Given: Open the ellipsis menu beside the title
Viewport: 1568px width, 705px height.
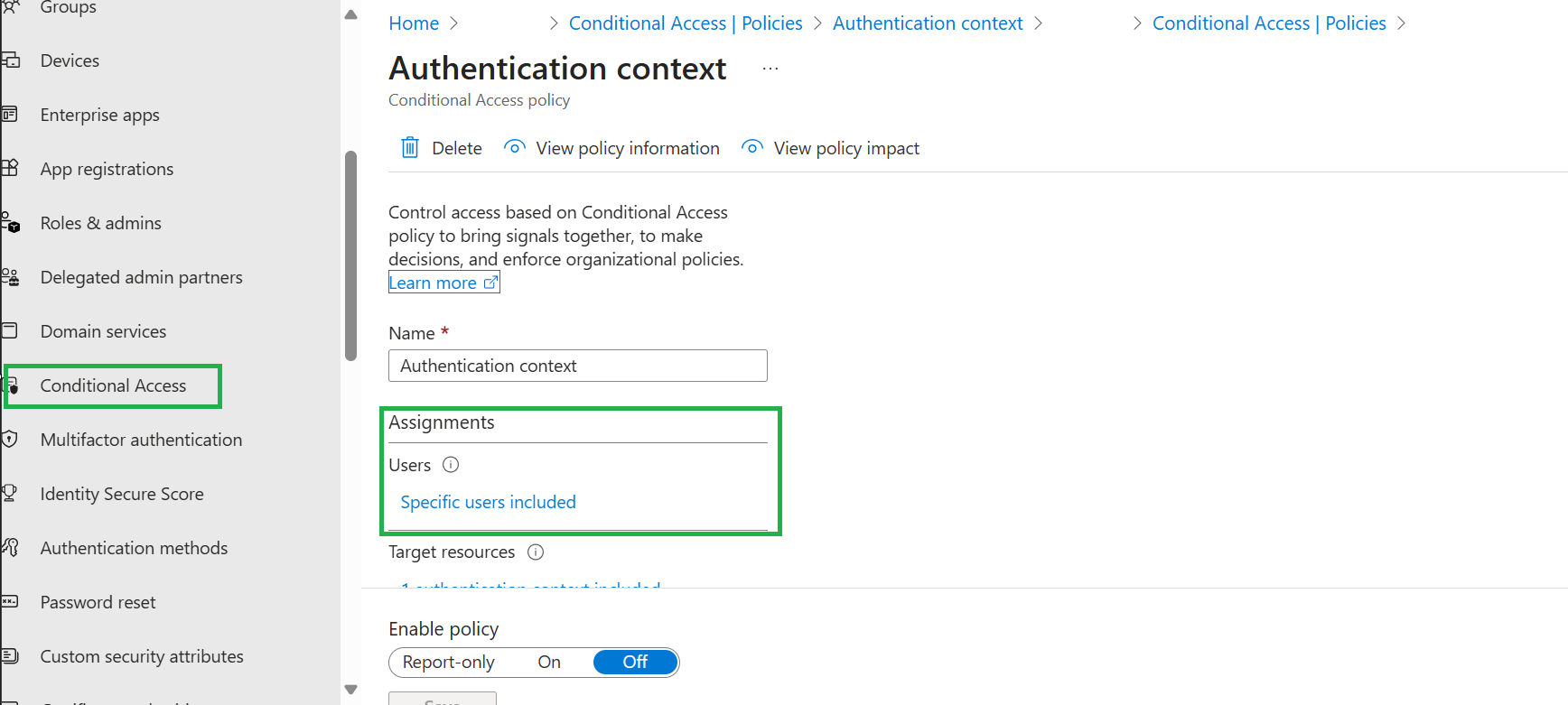Looking at the screenshot, I should coord(770,69).
